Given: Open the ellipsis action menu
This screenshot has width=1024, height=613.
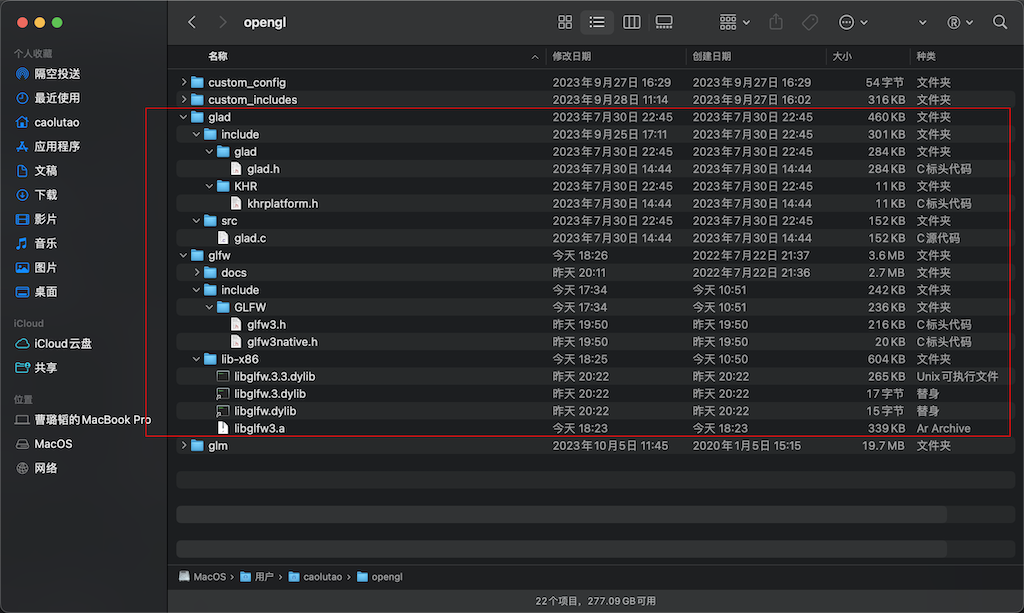Looking at the screenshot, I should [x=853, y=22].
